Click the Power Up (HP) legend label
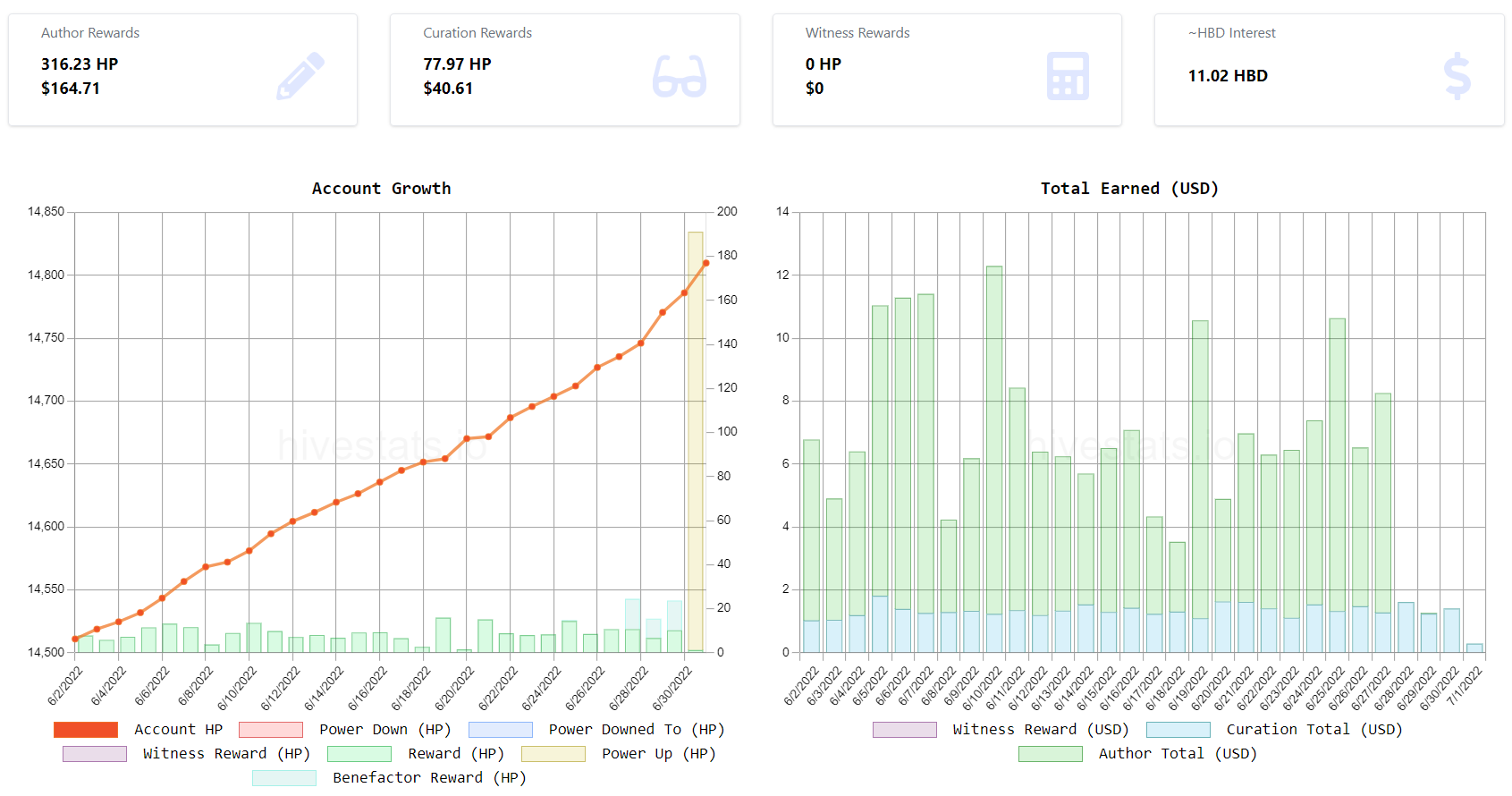Viewport: 1512px width, 796px height. click(x=659, y=754)
